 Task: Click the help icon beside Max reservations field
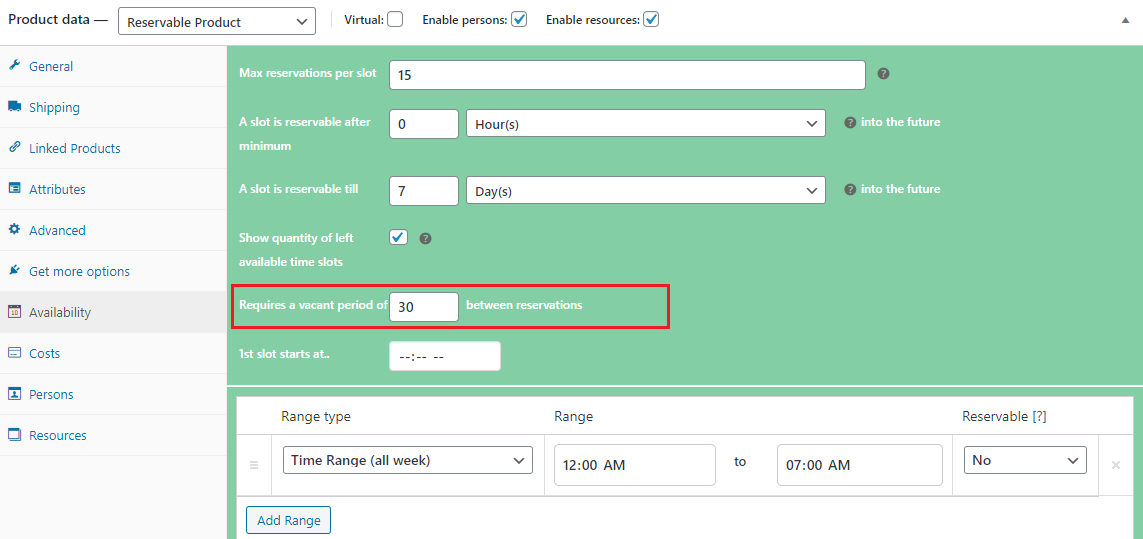tap(883, 74)
